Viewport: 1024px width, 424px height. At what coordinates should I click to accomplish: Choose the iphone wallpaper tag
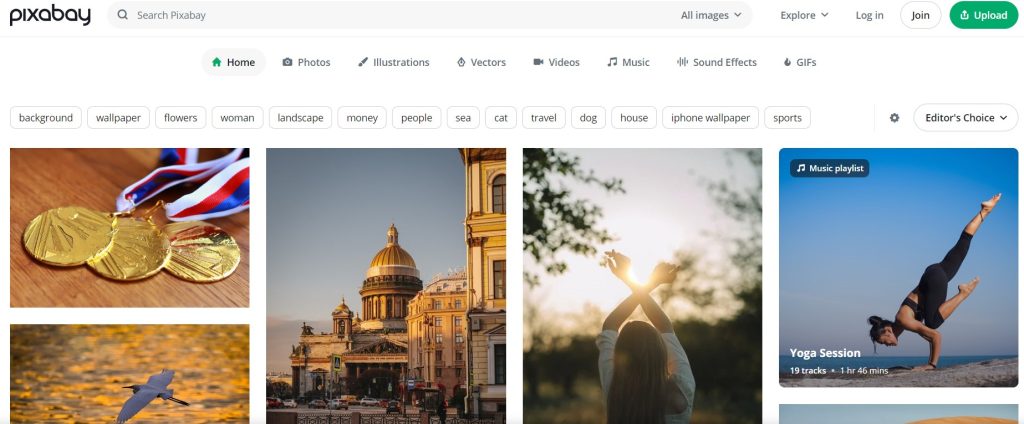point(711,118)
